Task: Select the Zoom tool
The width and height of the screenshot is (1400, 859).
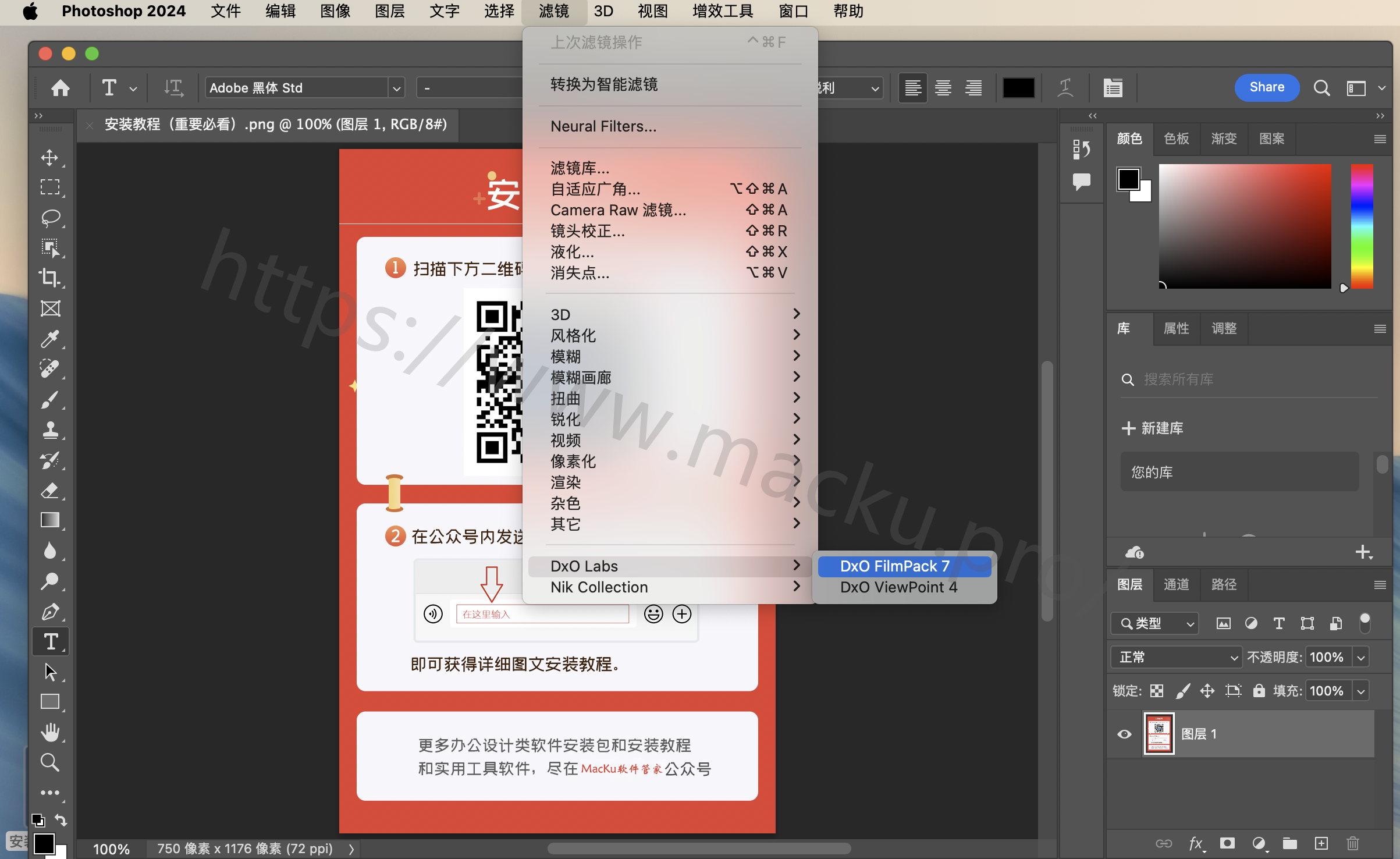Action: point(50,762)
